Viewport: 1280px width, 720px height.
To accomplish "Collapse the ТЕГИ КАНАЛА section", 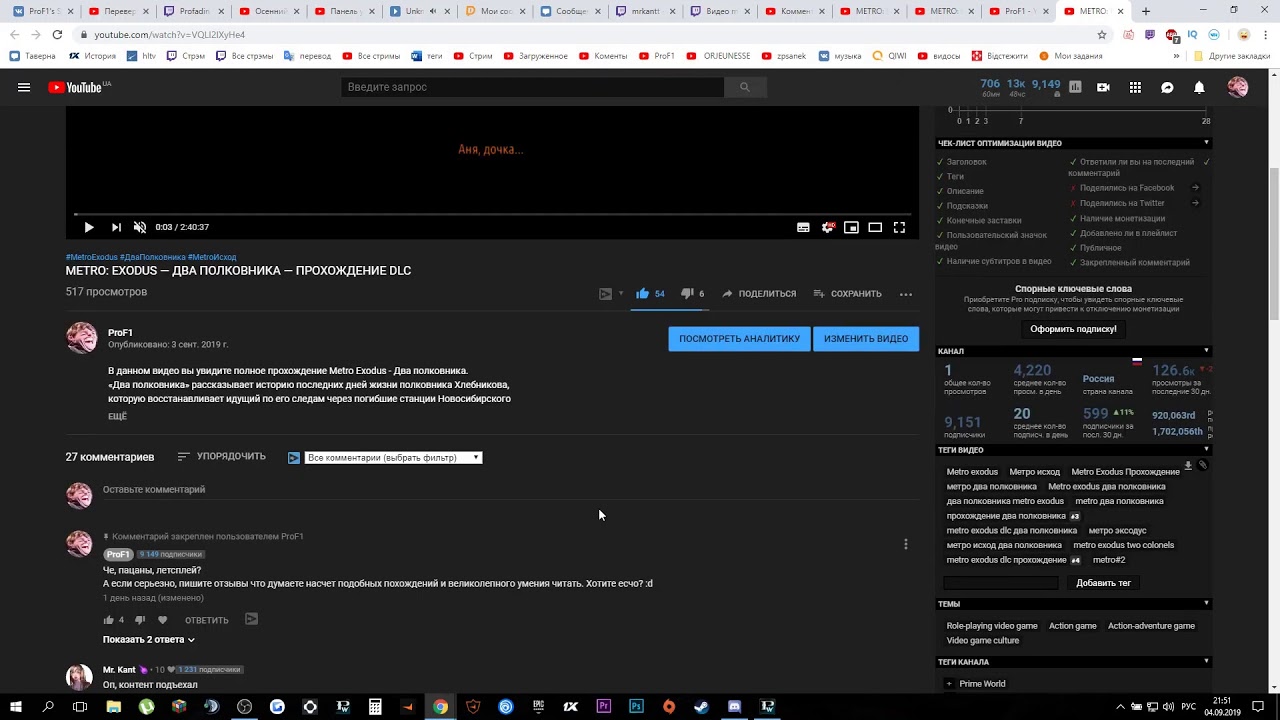I will 1206,662.
